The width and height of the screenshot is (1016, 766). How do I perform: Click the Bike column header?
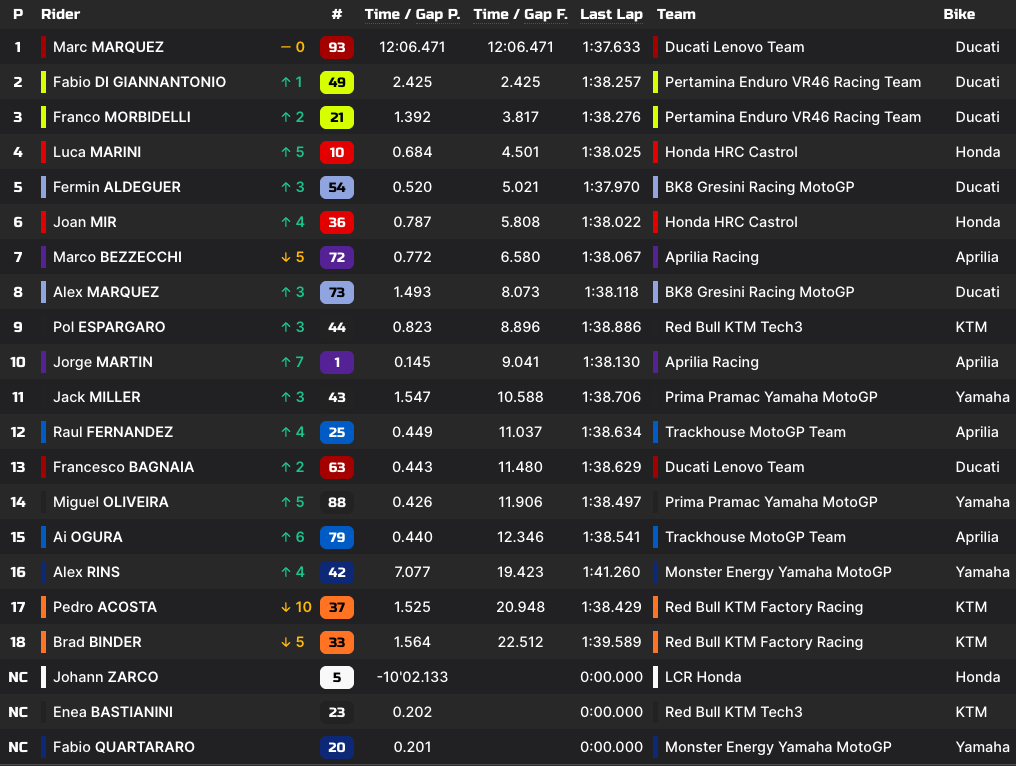point(959,14)
